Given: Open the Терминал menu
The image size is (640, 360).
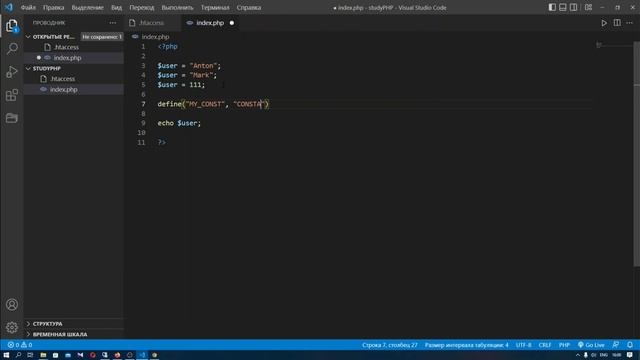Looking at the screenshot, I should (215, 7).
